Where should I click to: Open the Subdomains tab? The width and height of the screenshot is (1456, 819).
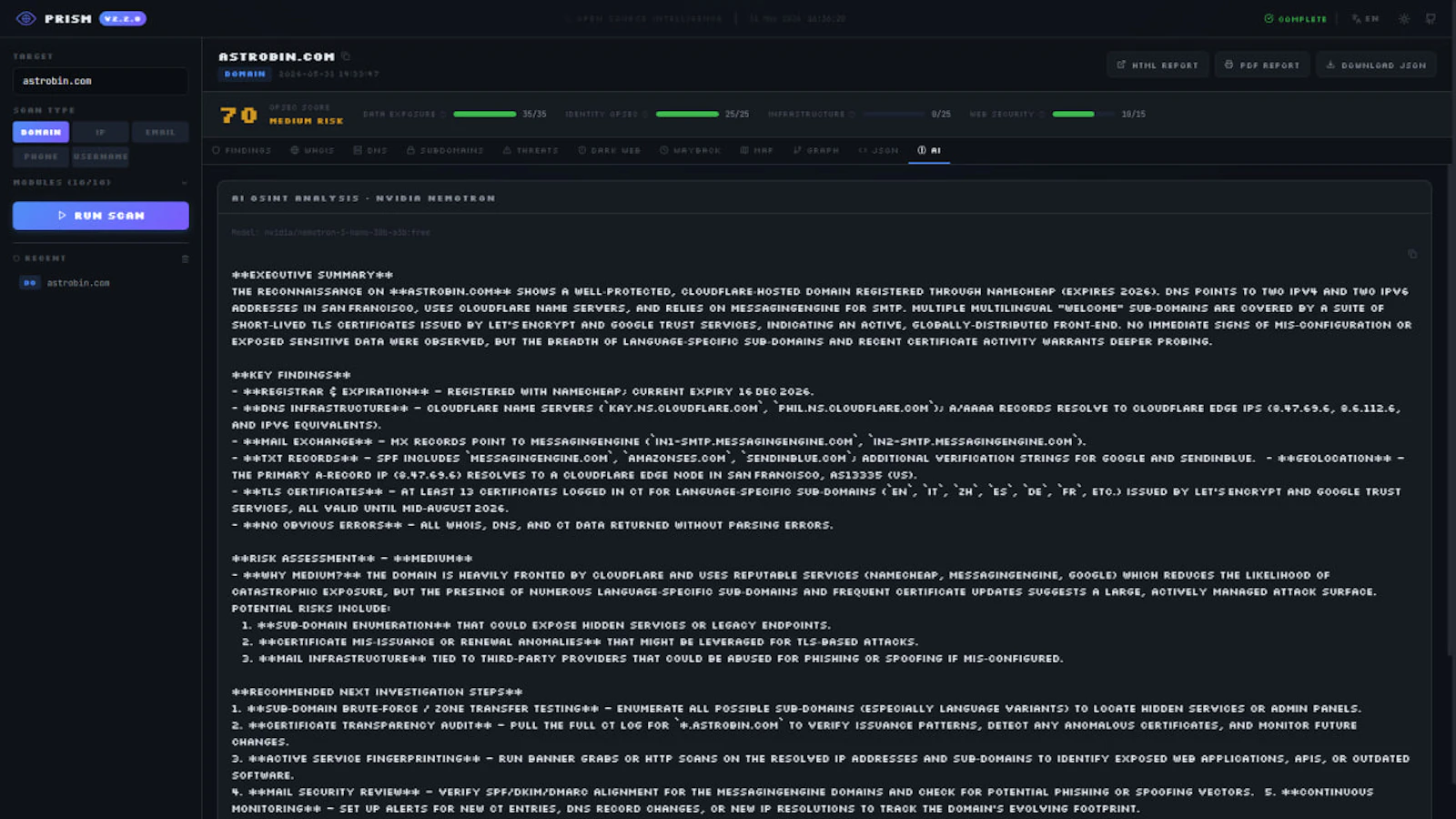tap(445, 150)
